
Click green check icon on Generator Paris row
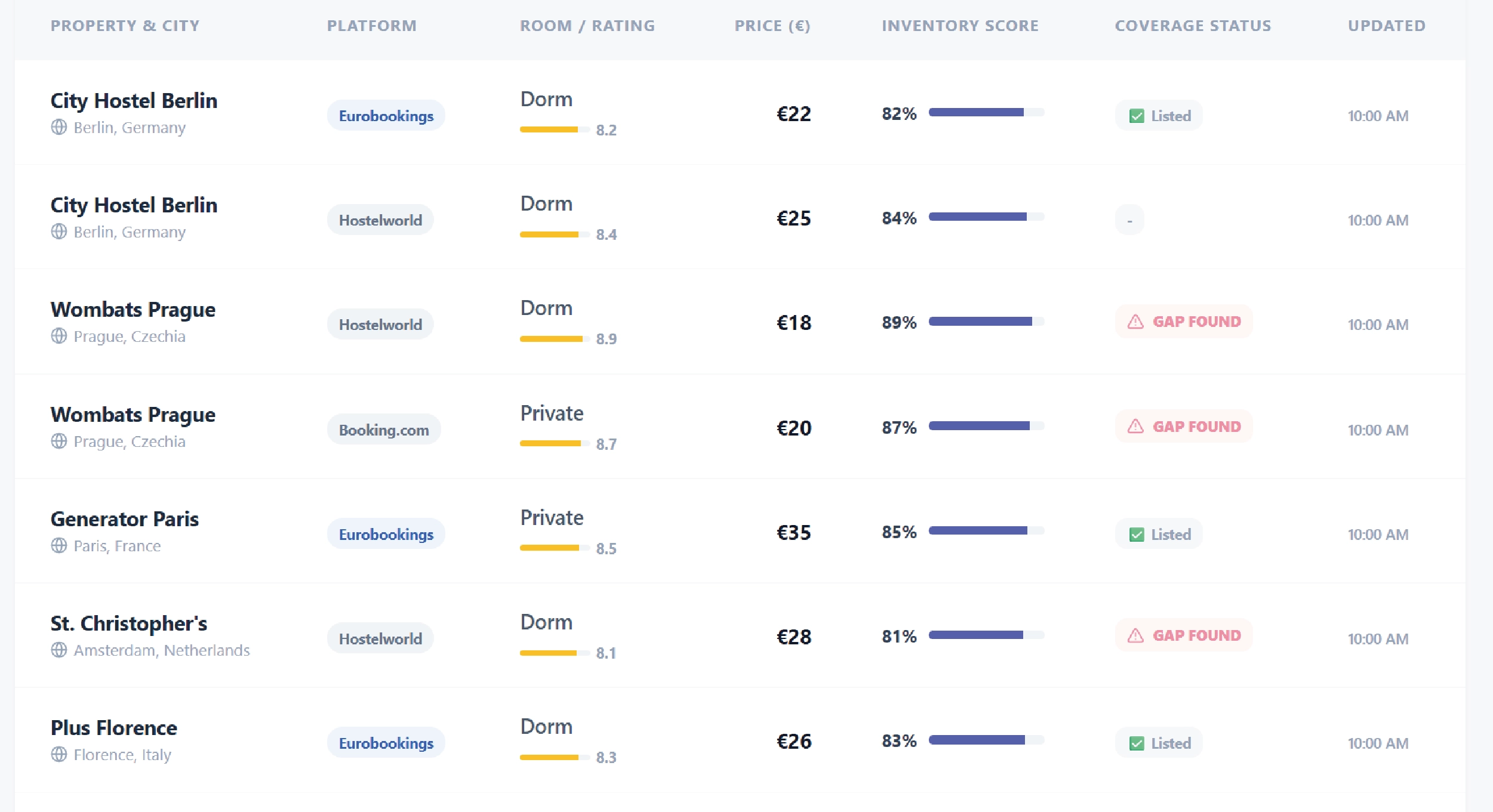(1137, 535)
